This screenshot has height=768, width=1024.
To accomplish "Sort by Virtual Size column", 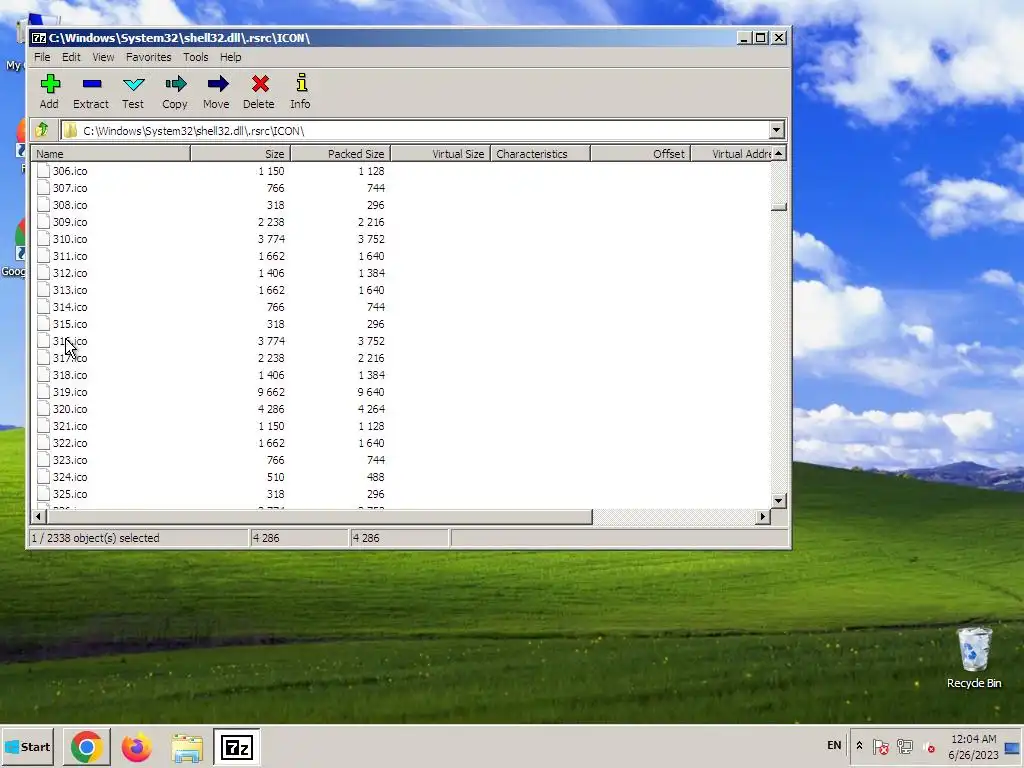I will tap(440, 153).
